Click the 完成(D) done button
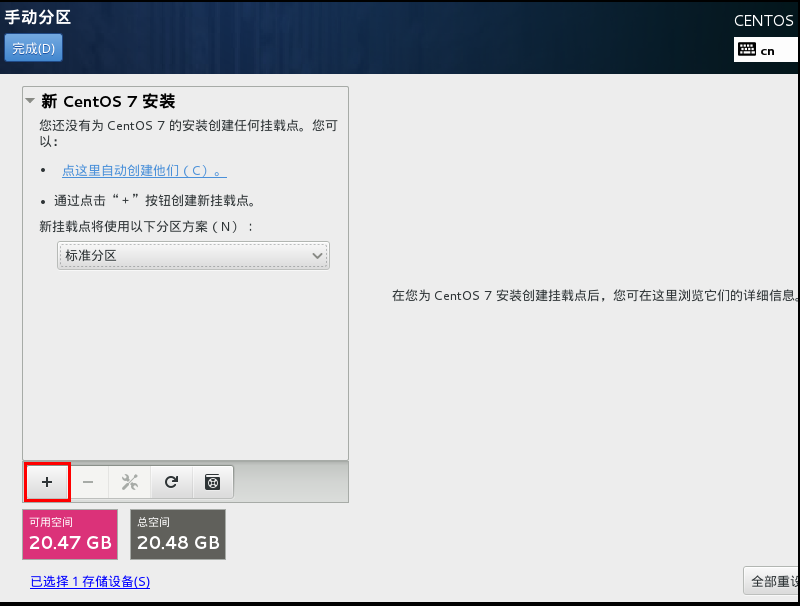The image size is (800, 606). tap(33, 48)
